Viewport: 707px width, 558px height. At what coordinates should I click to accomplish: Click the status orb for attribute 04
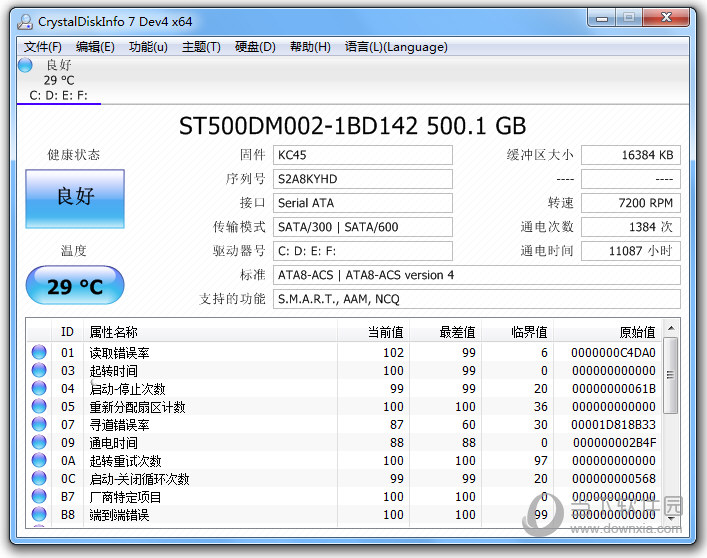pos(39,388)
